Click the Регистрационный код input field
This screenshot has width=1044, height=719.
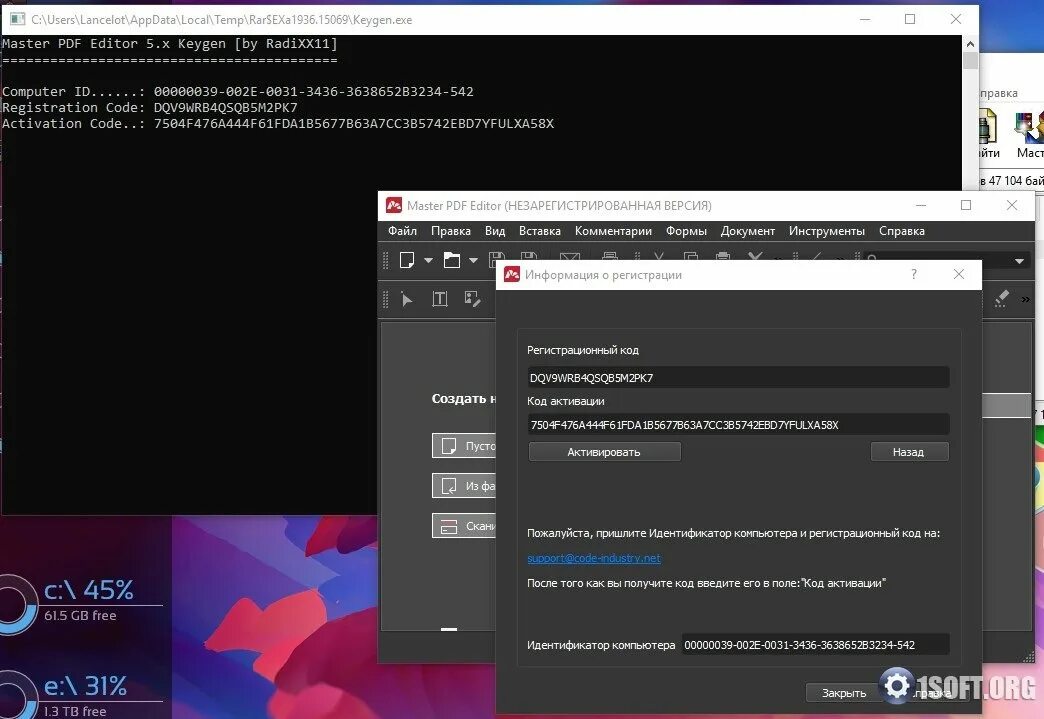click(x=738, y=377)
